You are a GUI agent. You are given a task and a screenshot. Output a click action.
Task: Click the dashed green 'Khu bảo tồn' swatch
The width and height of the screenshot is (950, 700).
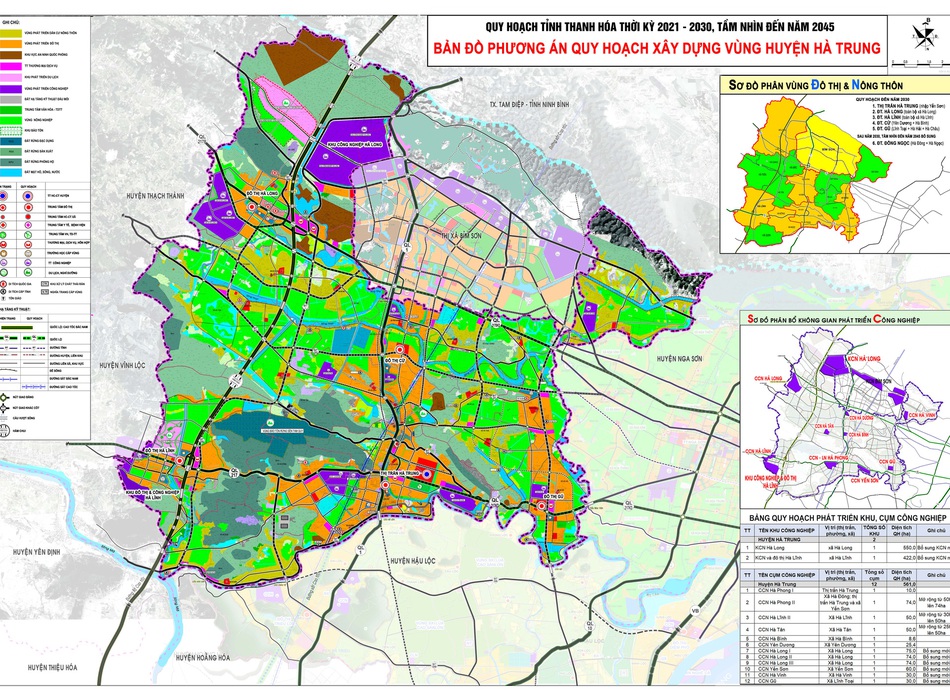(x=11, y=131)
